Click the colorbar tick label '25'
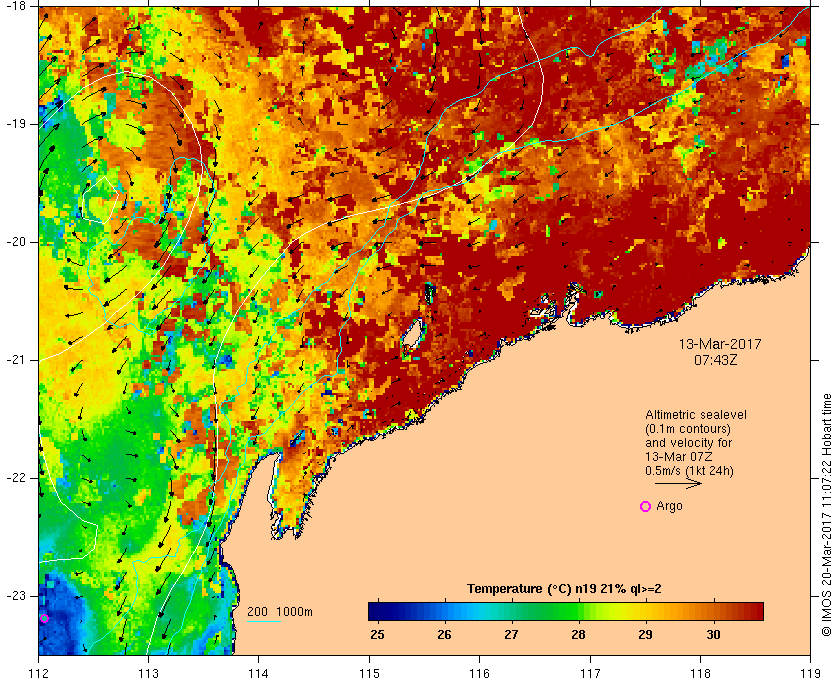The height and width of the screenshot is (680, 840). (x=378, y=635)
